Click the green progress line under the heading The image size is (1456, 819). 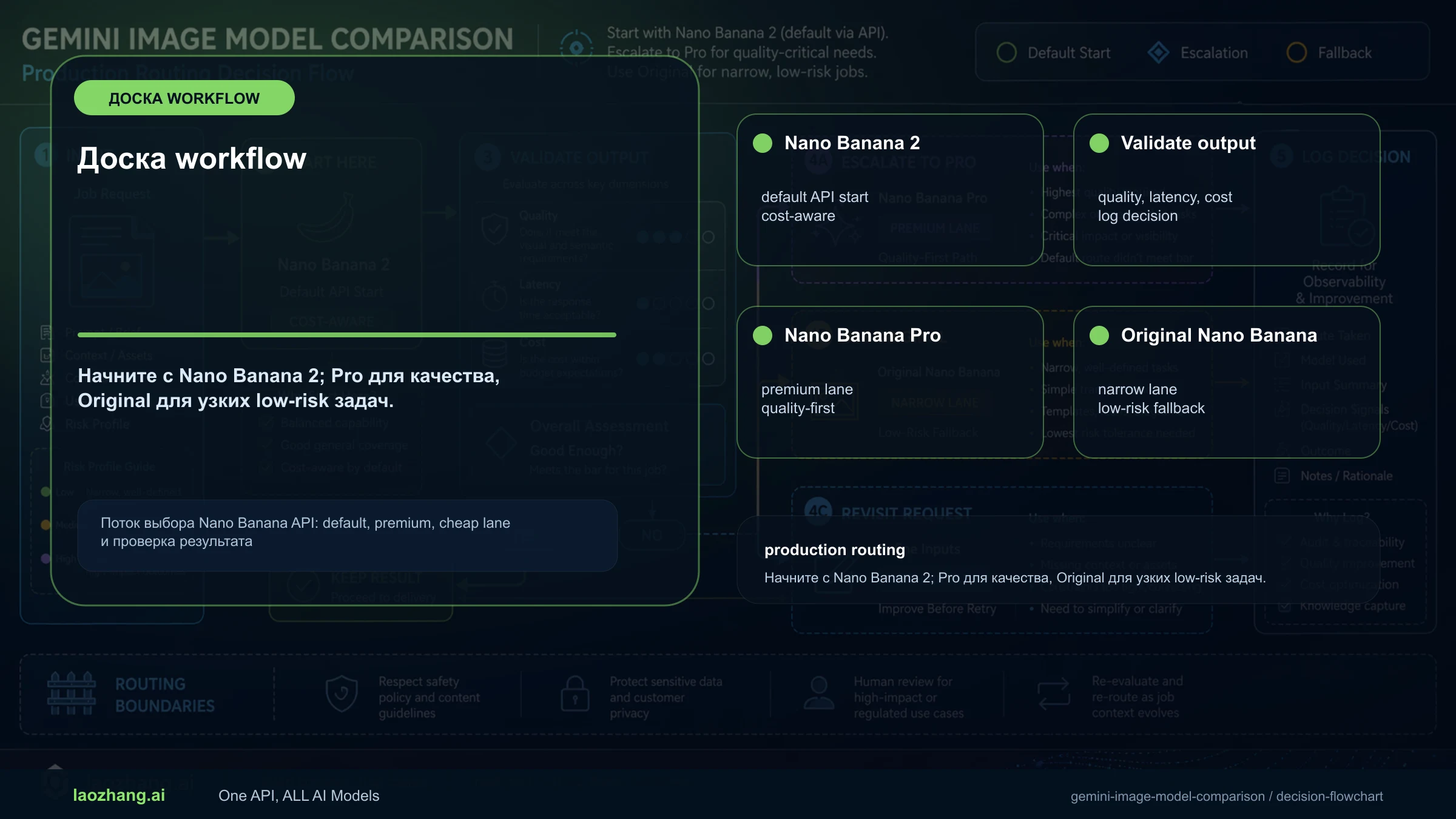click(x=347, y=335)
